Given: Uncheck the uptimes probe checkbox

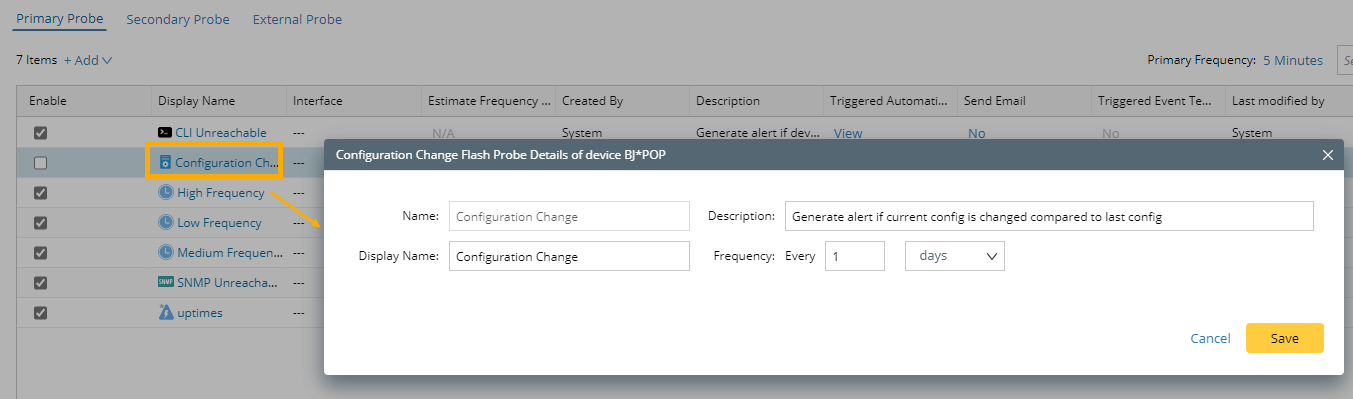Looking at the screenshot, I should 41,313.
